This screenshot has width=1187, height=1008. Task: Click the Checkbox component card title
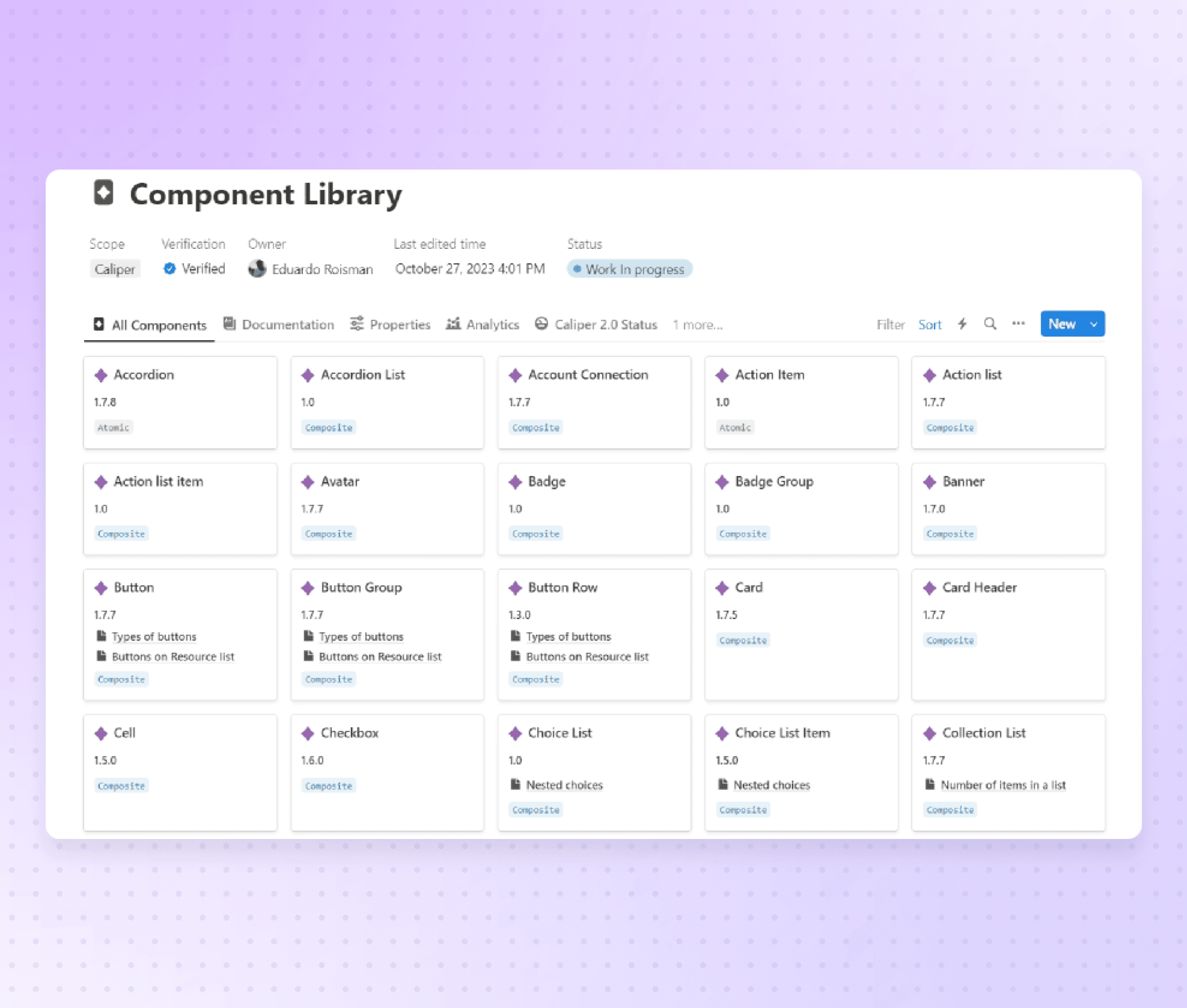point(349,733)
